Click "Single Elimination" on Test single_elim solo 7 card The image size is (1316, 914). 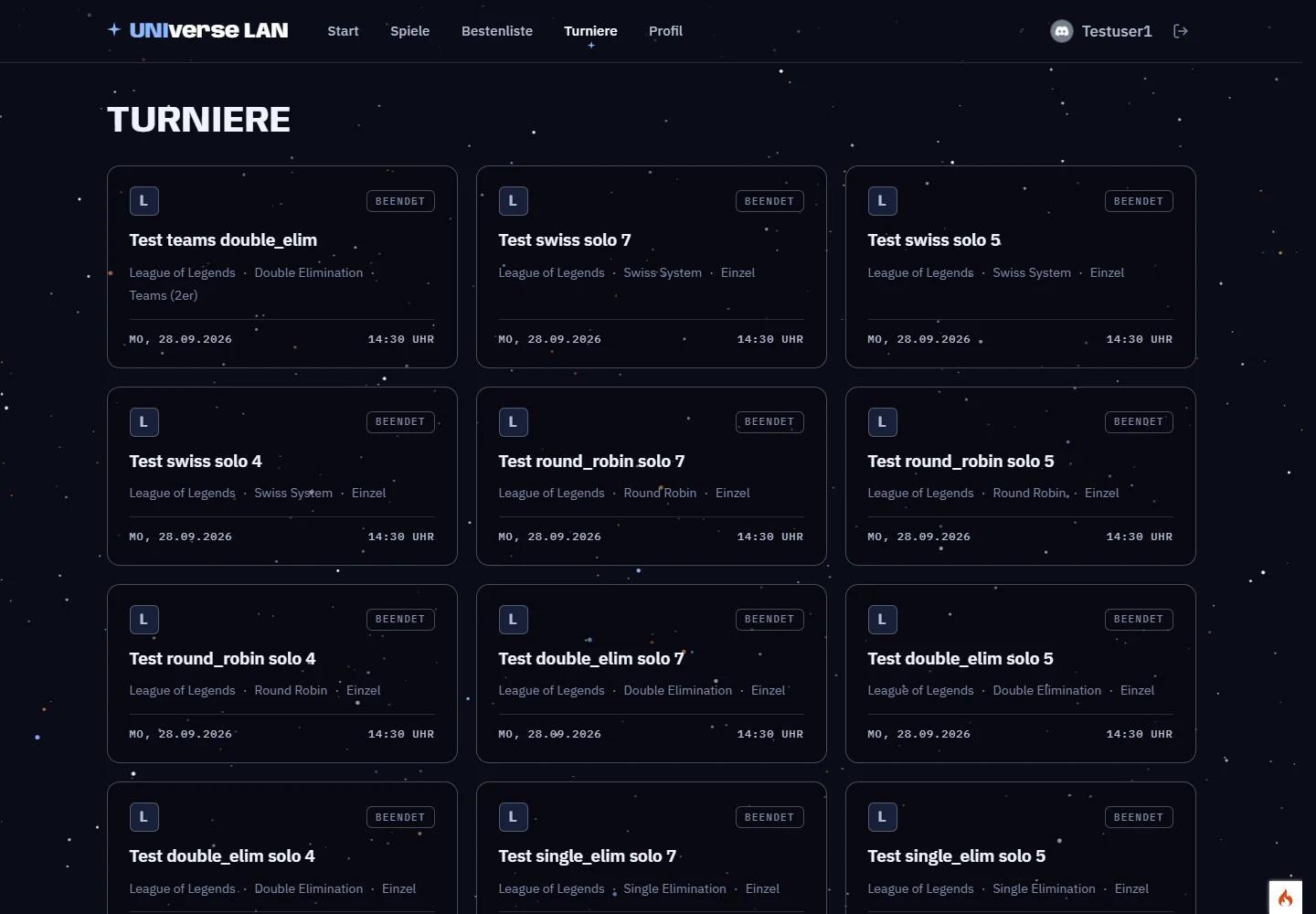[674, 888]
